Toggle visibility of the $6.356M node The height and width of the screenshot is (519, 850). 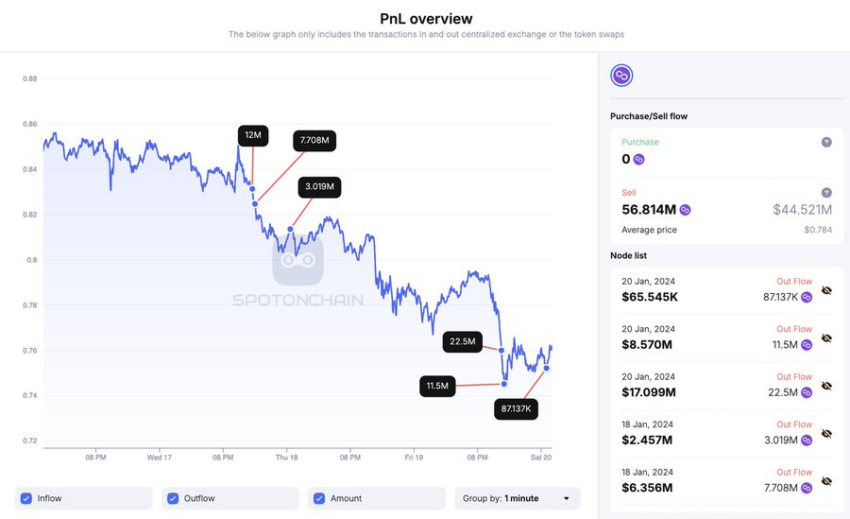tap(826, 482)
